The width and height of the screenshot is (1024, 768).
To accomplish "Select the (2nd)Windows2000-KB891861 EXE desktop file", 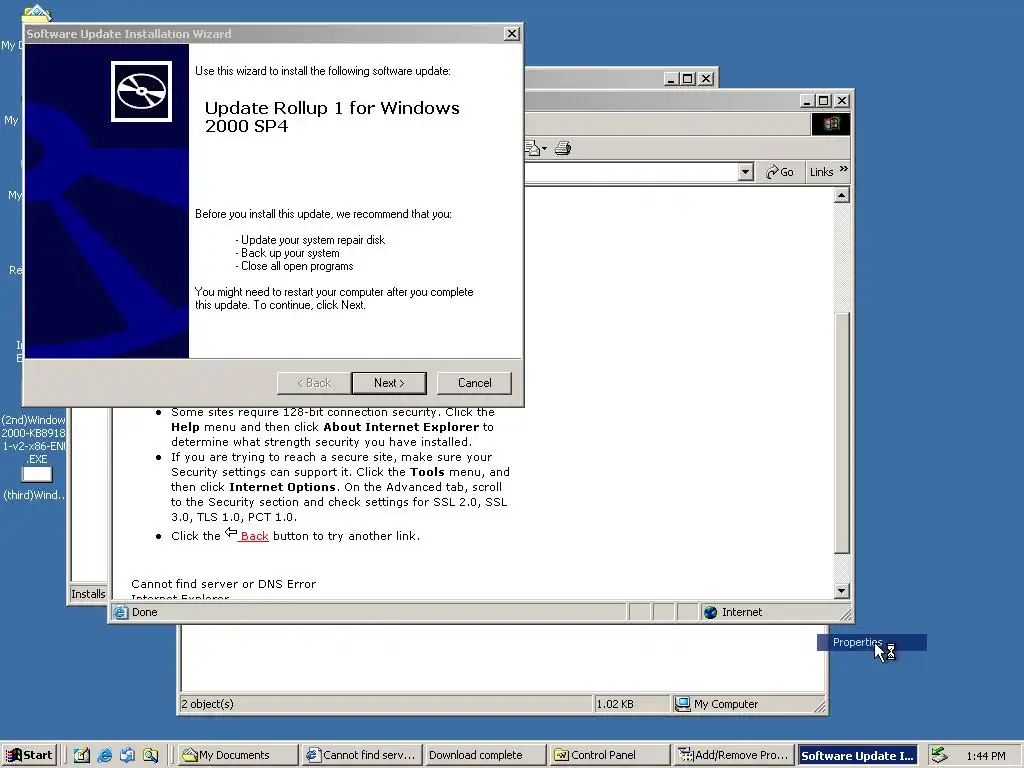I will pos(34,439).
